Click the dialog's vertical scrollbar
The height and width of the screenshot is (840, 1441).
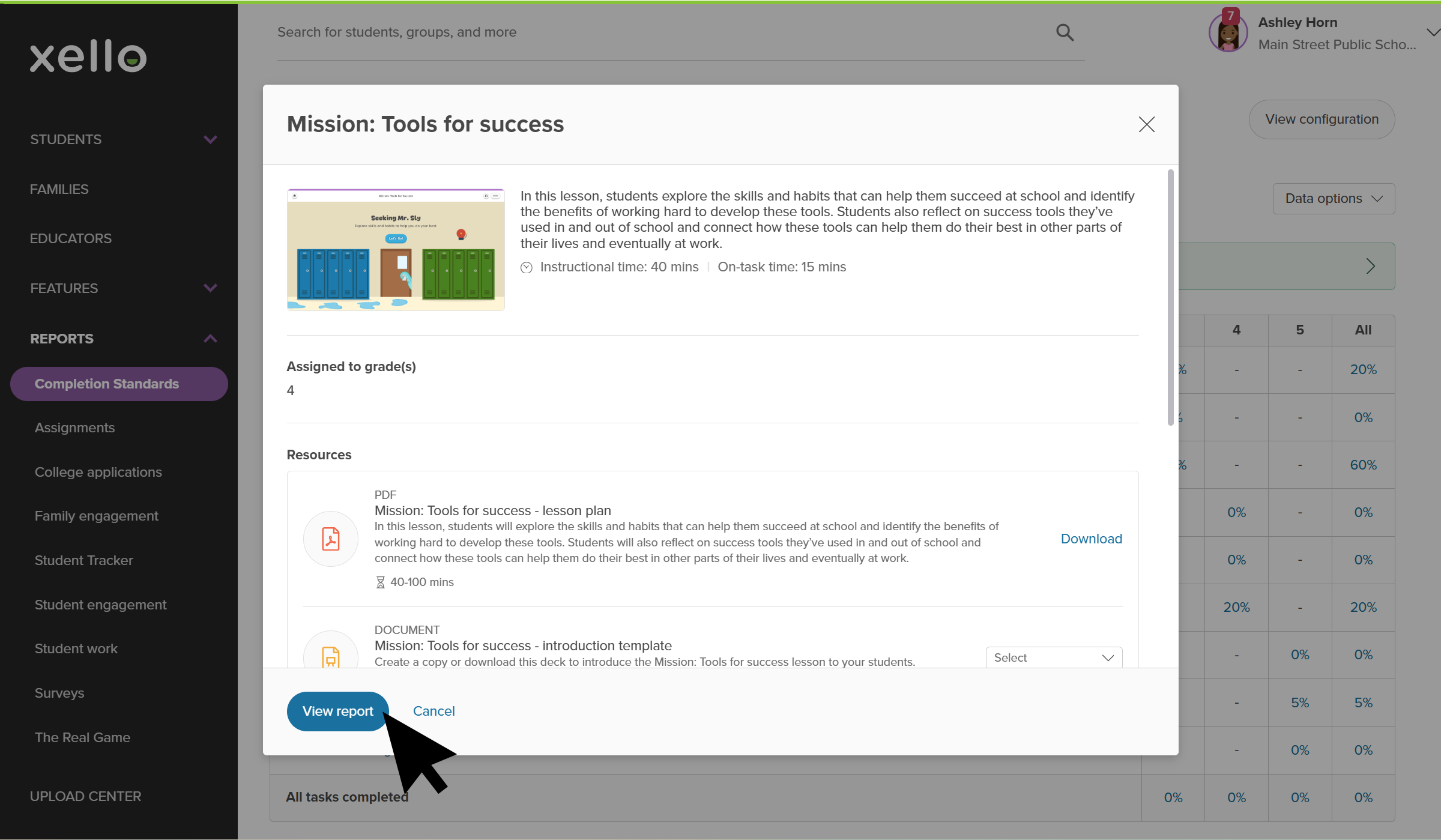[x=1170, y=297]
